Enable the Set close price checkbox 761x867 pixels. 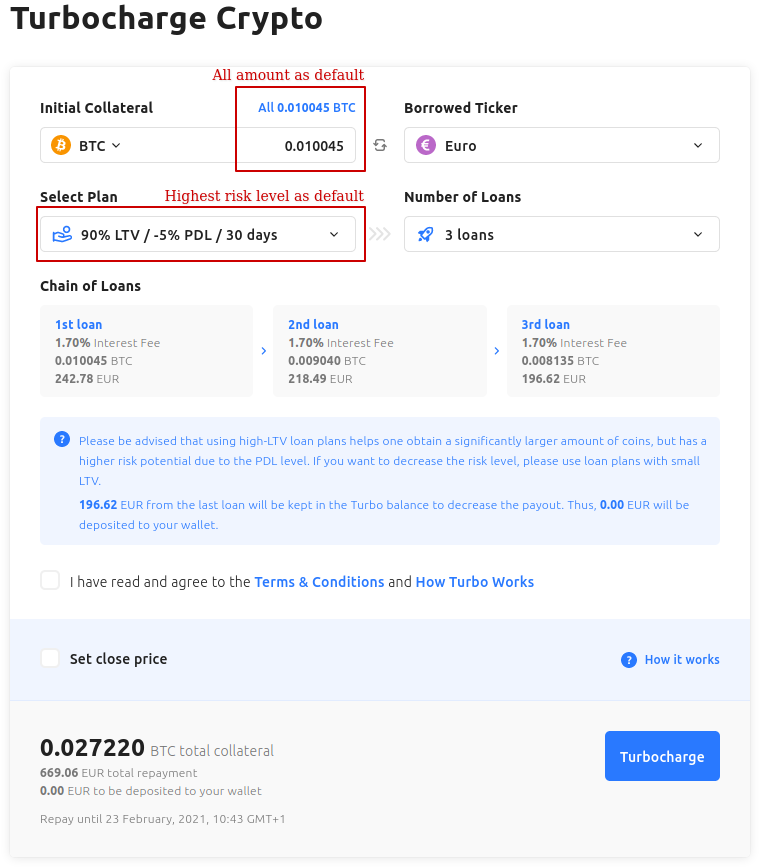[50, 659]
